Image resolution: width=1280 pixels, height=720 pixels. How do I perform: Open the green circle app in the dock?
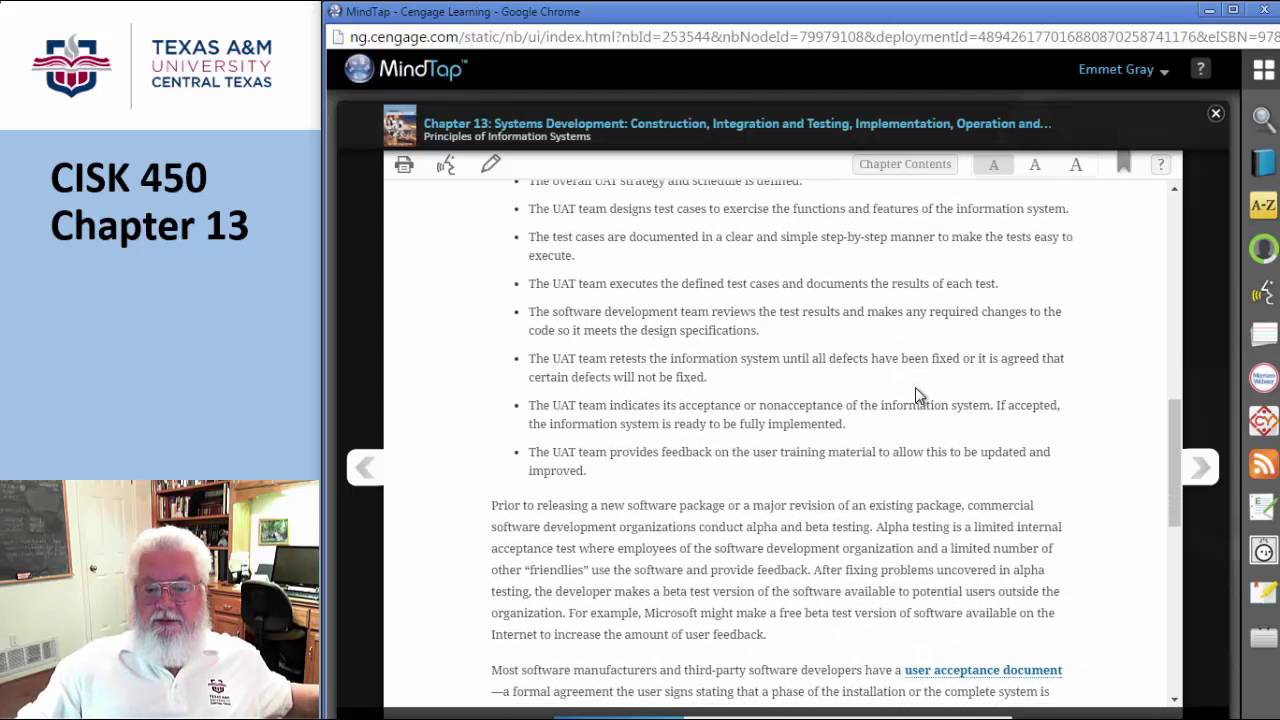click(1264, 249)
